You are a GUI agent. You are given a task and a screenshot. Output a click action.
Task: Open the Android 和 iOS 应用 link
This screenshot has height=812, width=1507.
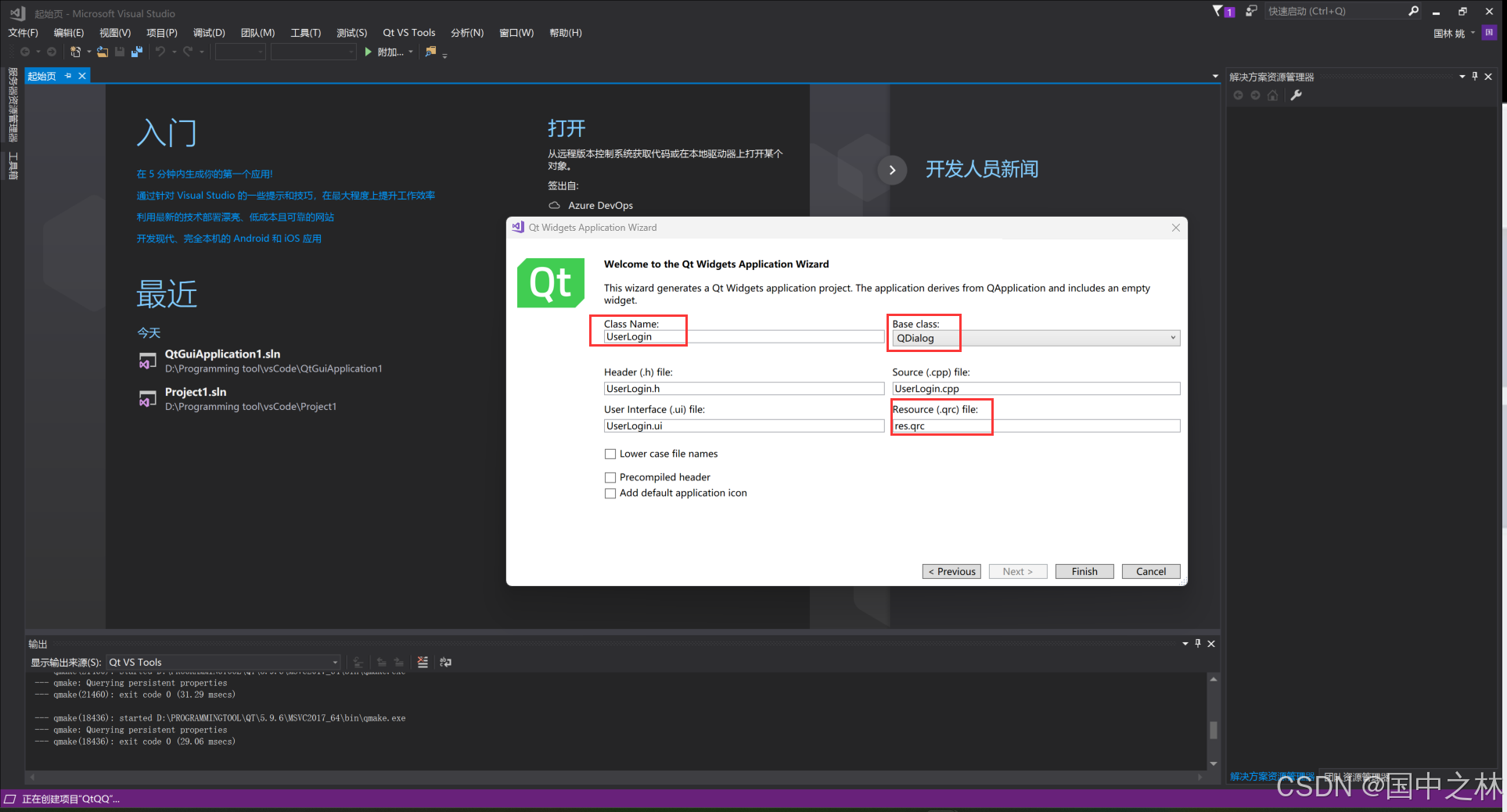pos(229,239)
